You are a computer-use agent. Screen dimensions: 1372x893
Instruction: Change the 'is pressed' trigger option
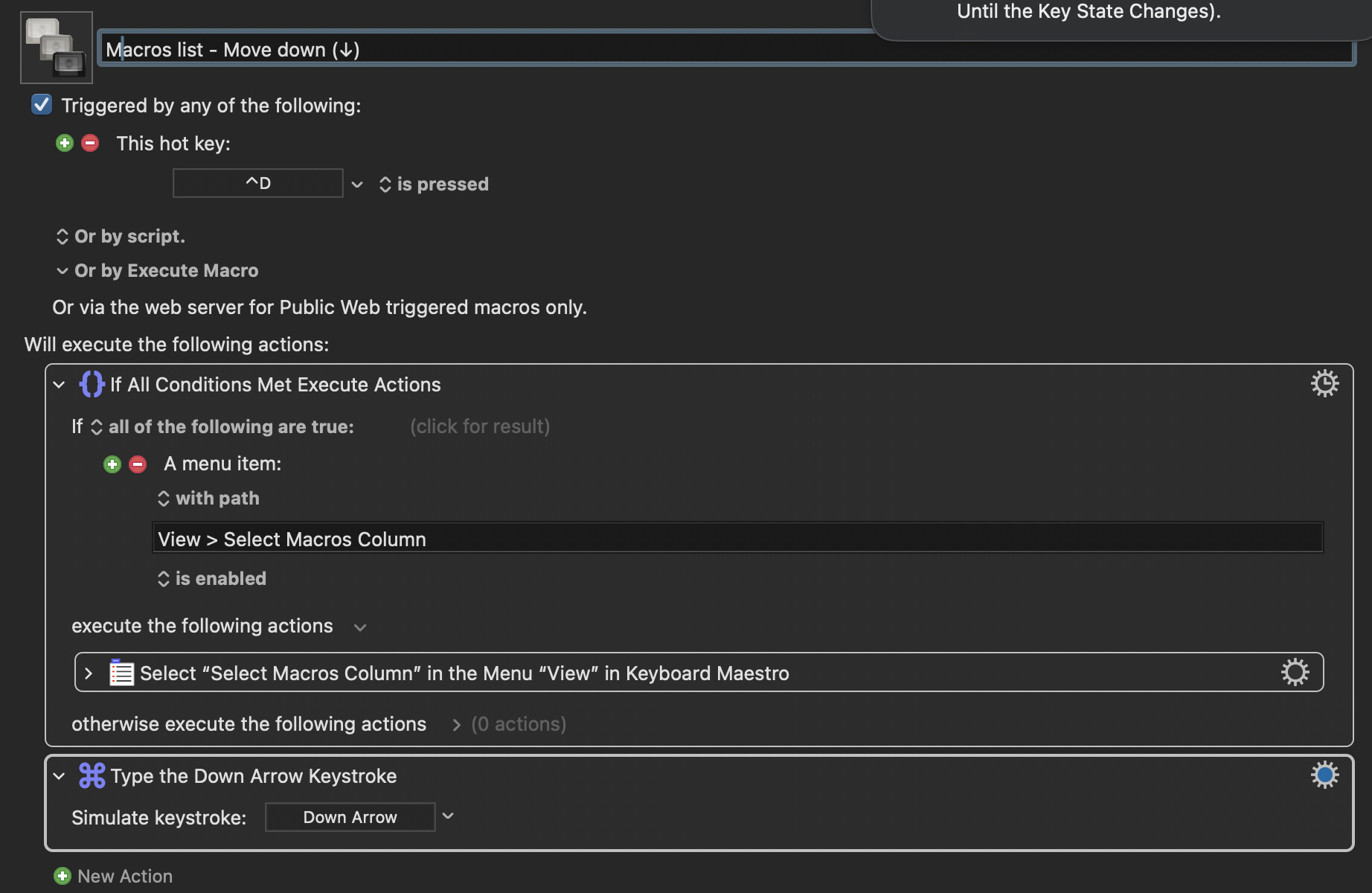[434, 185]
